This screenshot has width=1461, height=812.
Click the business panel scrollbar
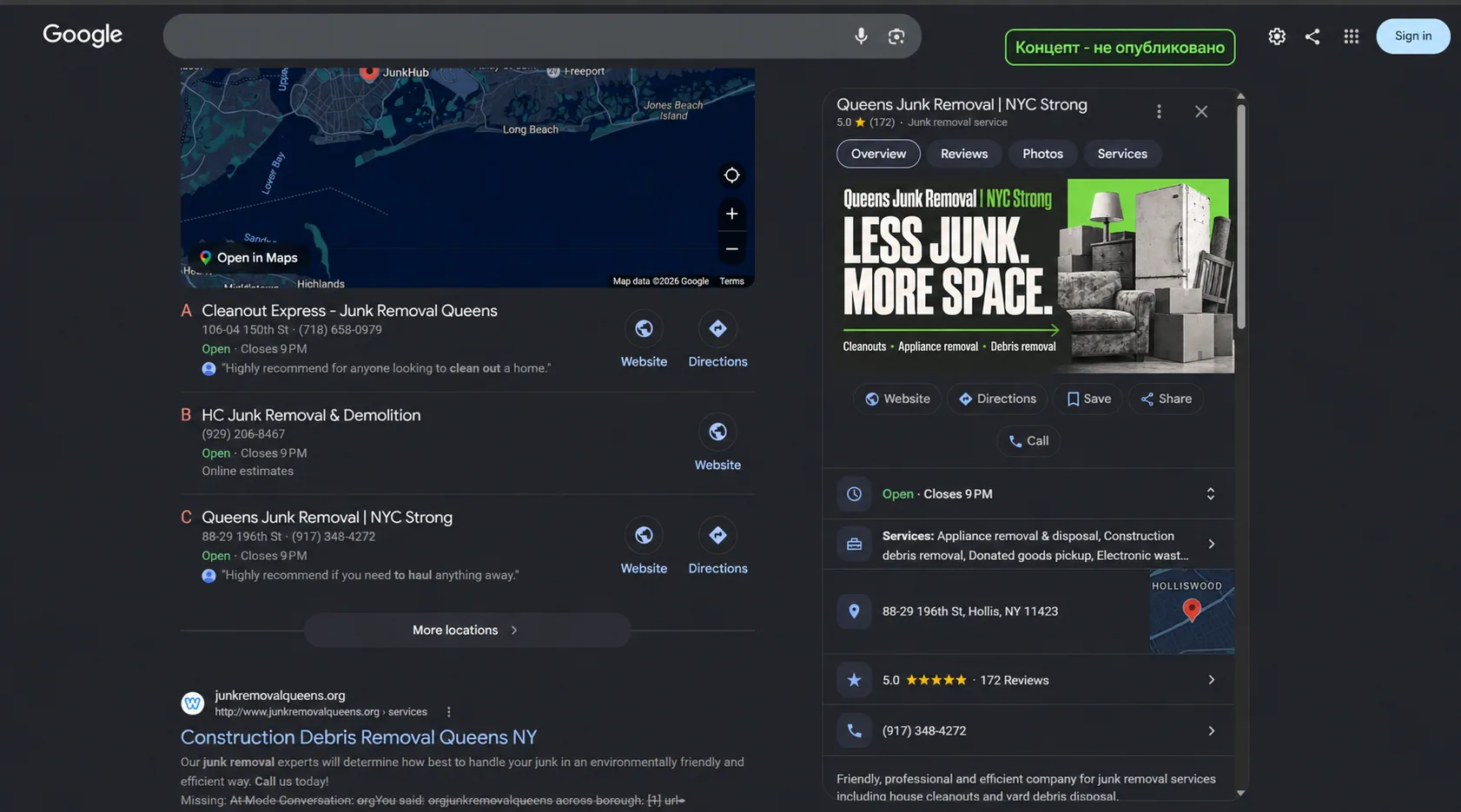[x=1241, y=217]
